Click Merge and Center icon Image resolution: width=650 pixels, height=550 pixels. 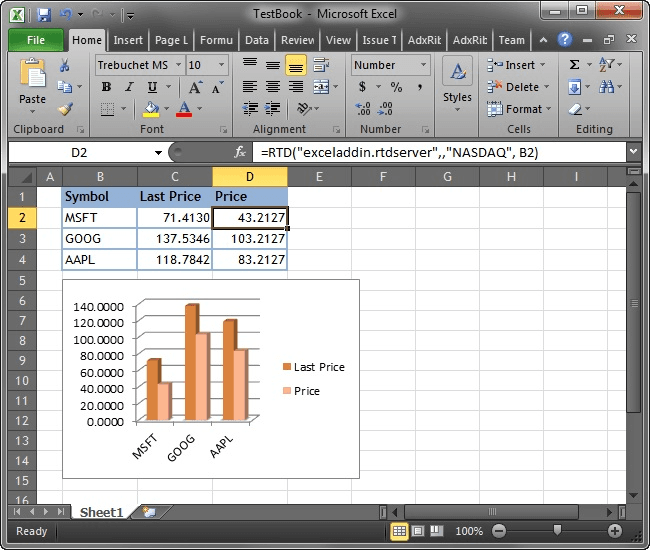321,87
